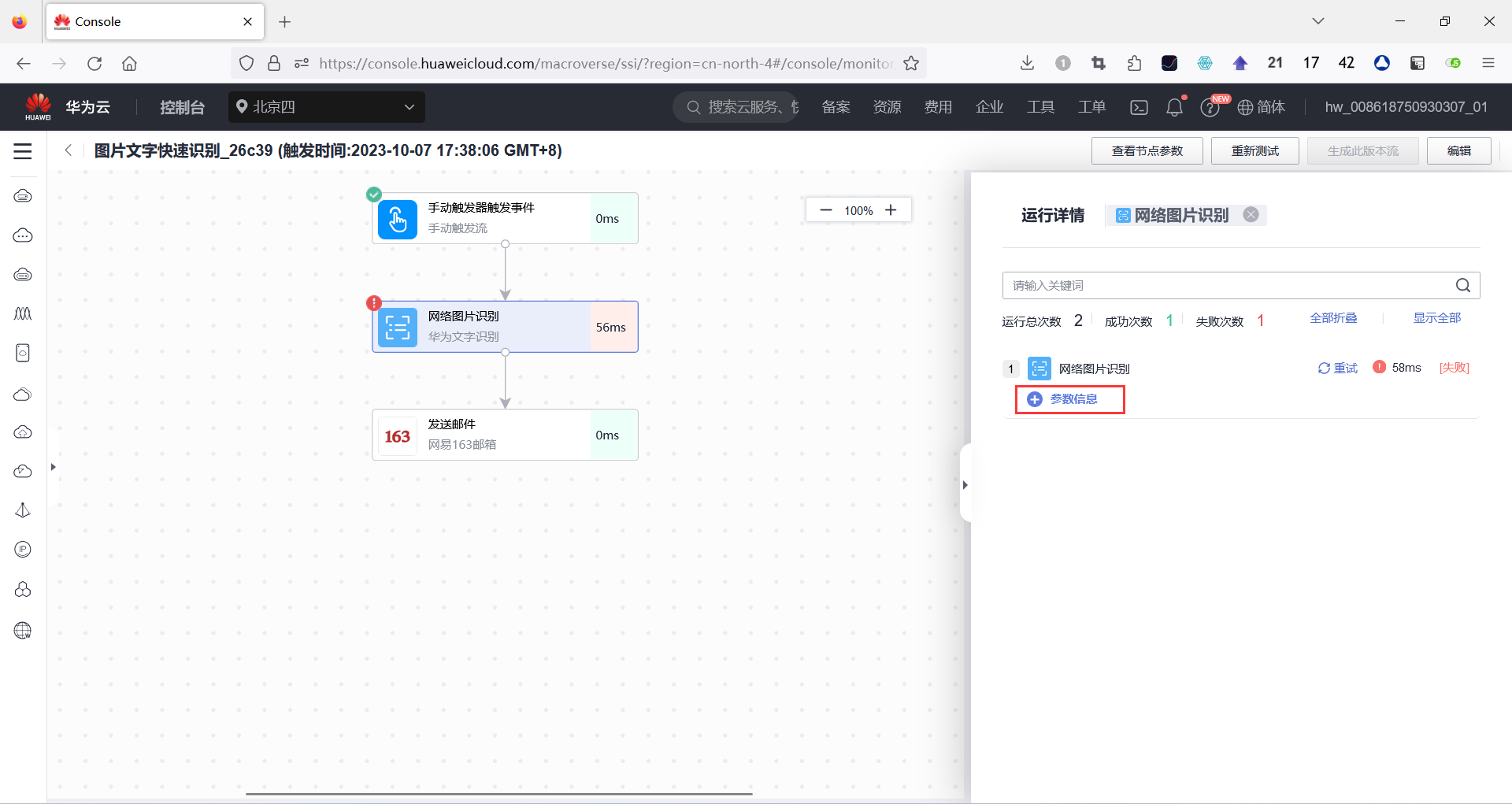This screenshot has height=804, width=1512.
Task: Open browser downloads icon
Action: pyautogui.click(x=1027, y=63)
